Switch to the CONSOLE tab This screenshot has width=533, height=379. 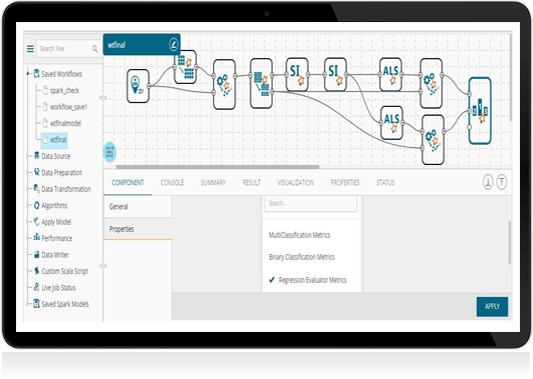172,183
